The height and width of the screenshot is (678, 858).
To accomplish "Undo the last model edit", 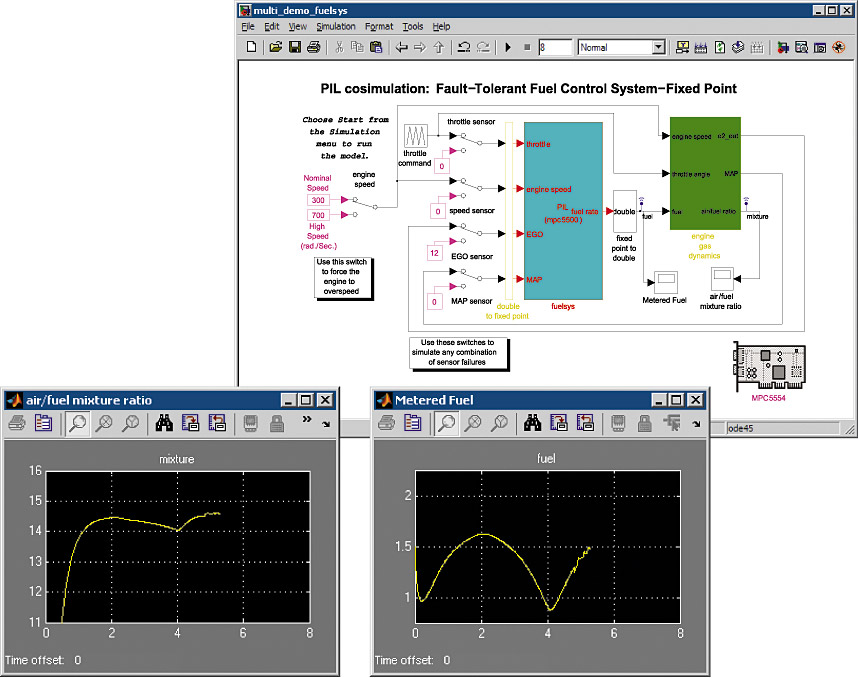I will click(x=464, y=47).
